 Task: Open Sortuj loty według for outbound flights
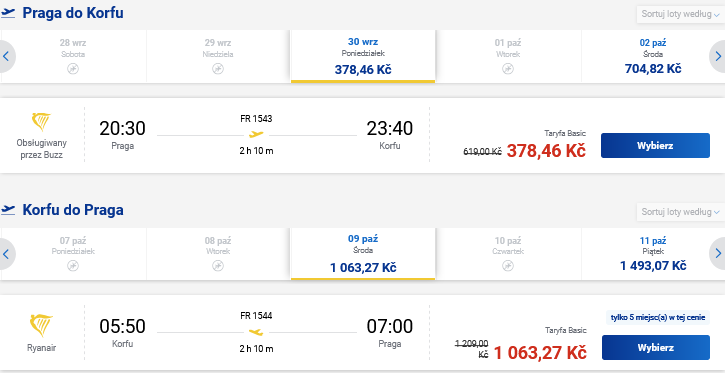[x=680, y=14]
